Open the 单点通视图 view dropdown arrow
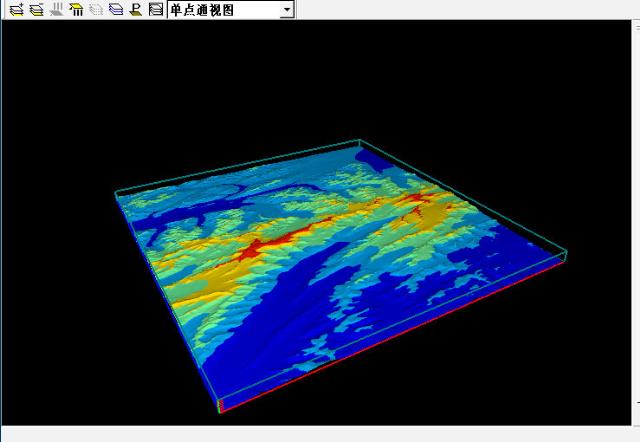Screen dimensions: 640x442 287,10
